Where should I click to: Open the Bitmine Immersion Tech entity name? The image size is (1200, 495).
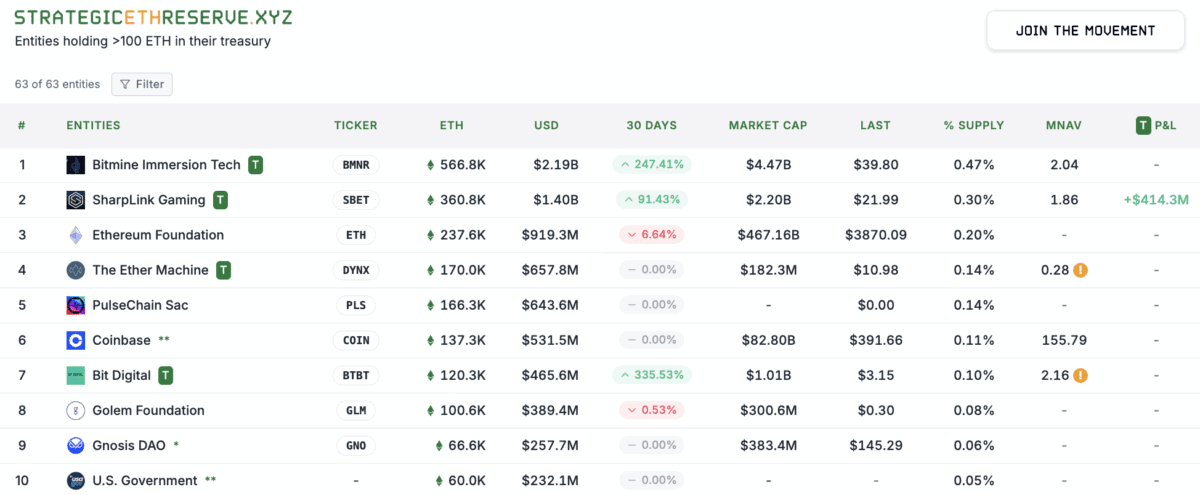point(166,165)
